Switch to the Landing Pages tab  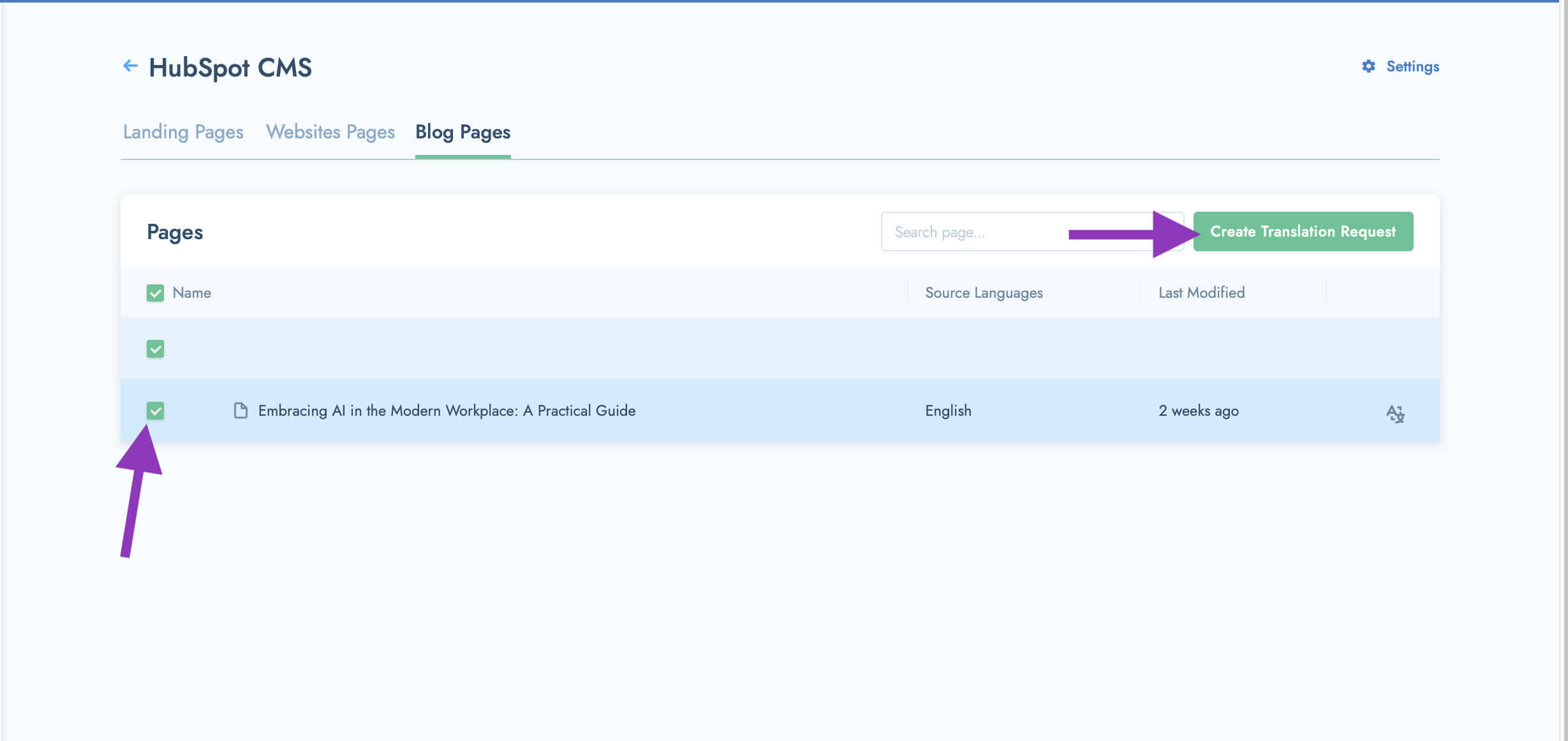(183, 132)
